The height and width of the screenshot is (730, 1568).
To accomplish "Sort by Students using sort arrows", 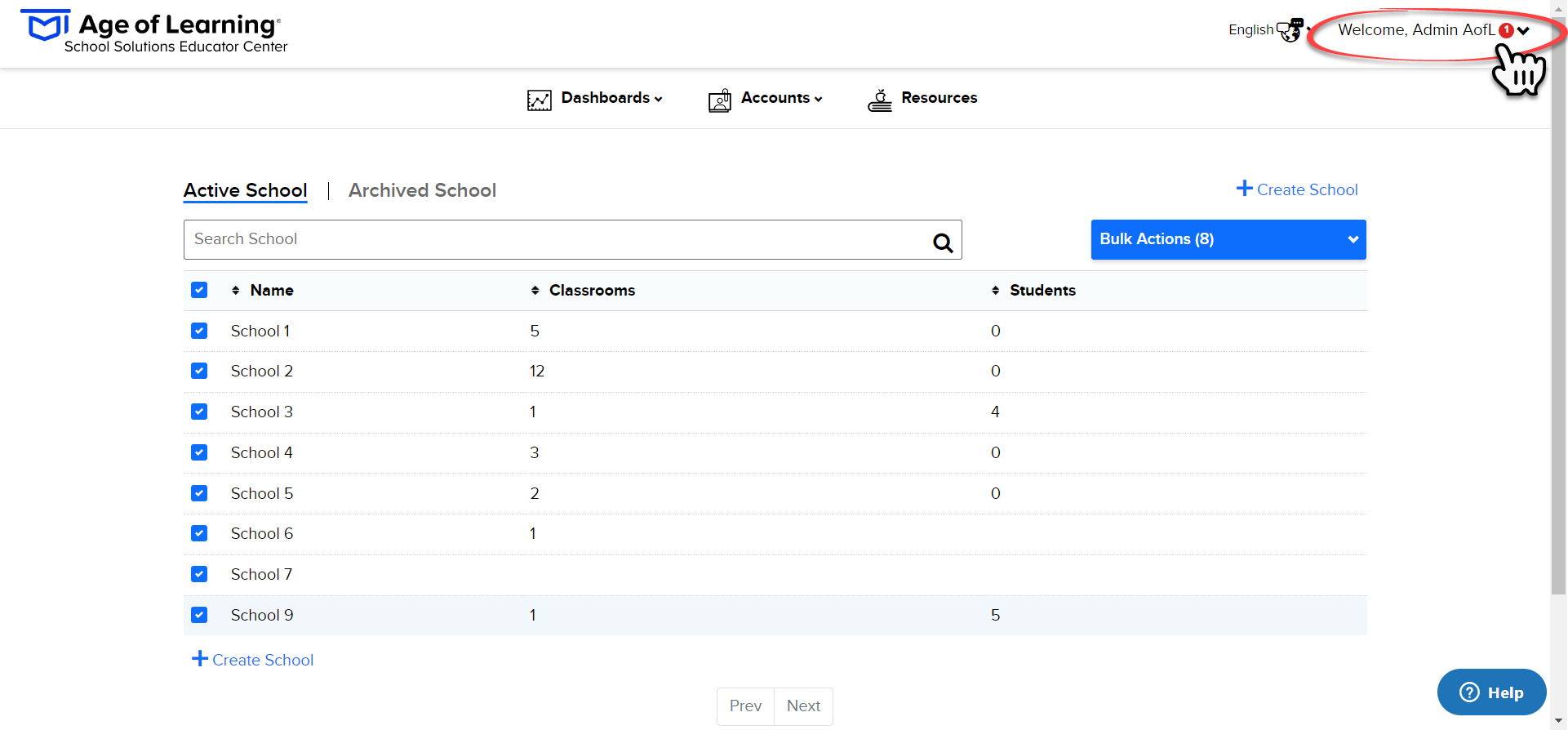I will [x=995, y=291].
